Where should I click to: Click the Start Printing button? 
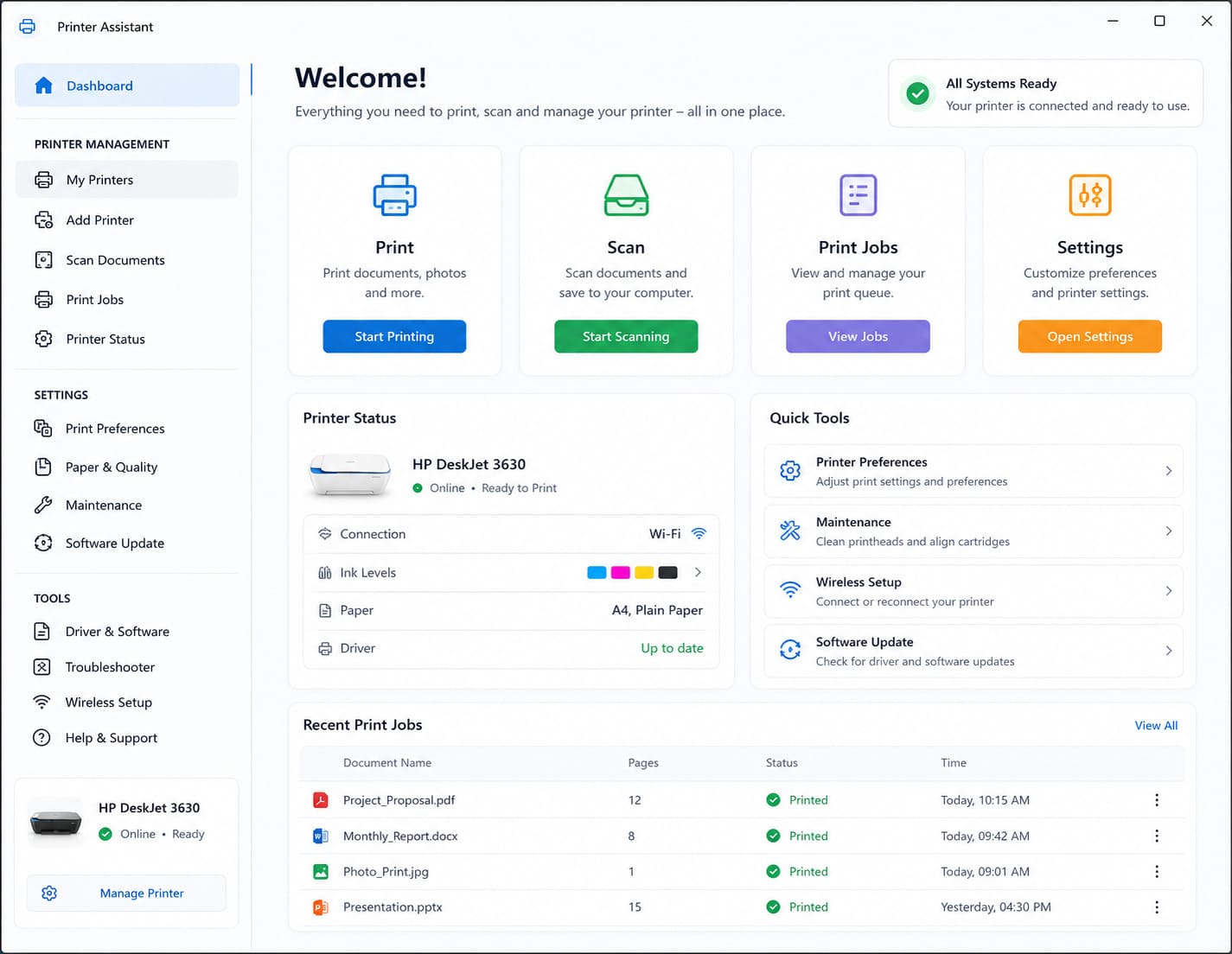(x=394, y=336)
